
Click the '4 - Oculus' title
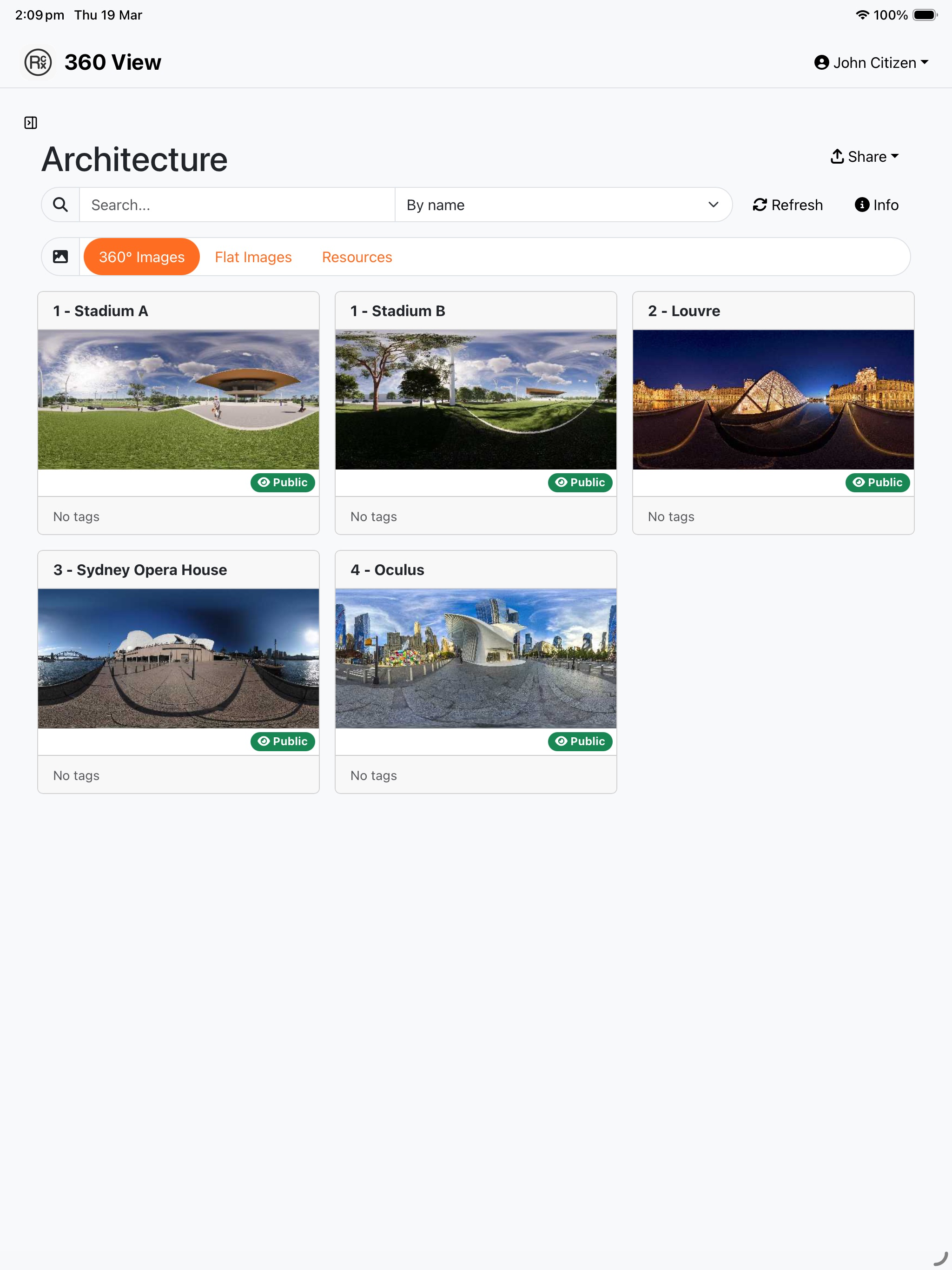coord(388,569)
